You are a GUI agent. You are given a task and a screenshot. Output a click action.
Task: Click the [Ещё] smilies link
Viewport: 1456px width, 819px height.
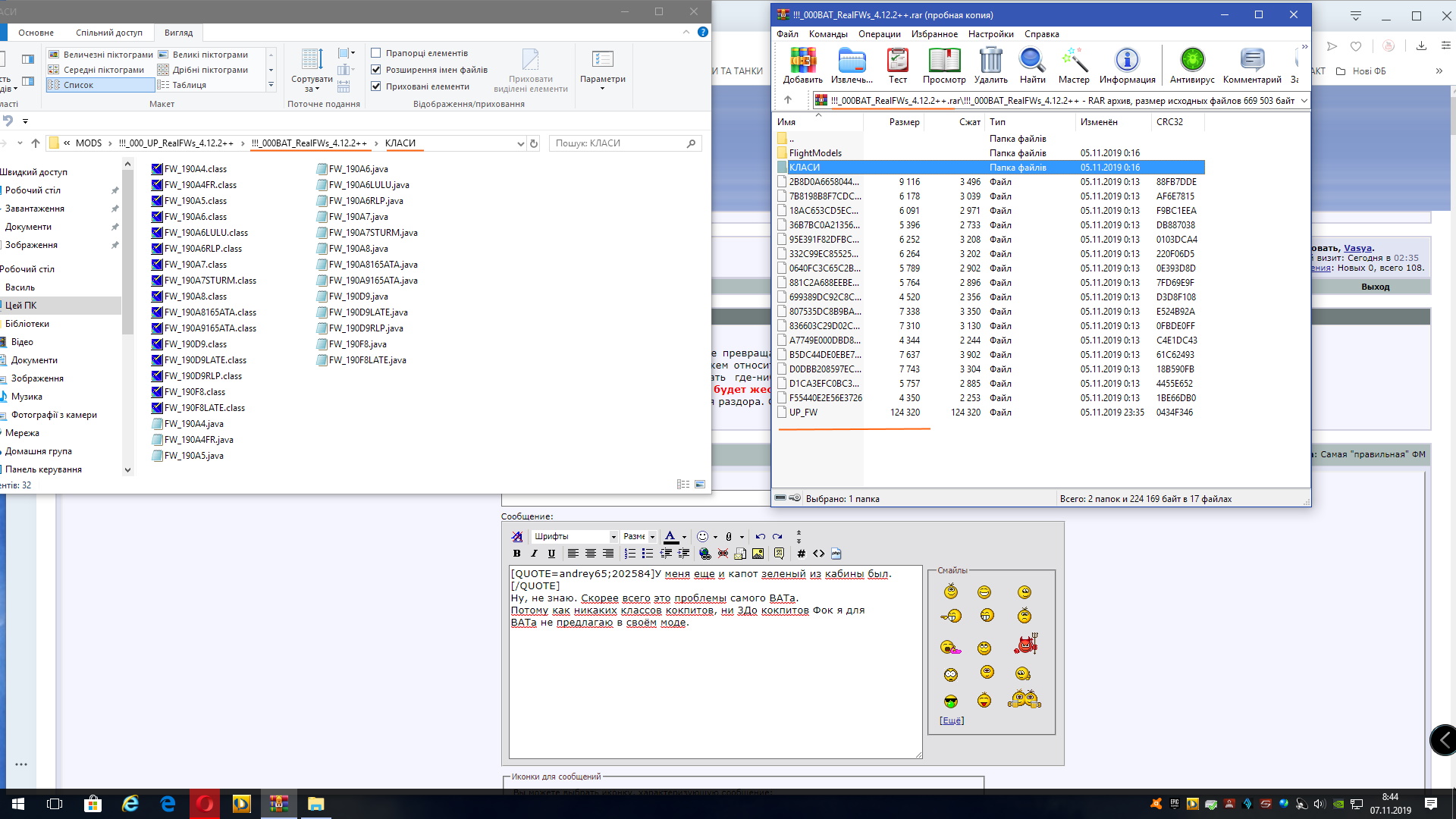(952, 720)
